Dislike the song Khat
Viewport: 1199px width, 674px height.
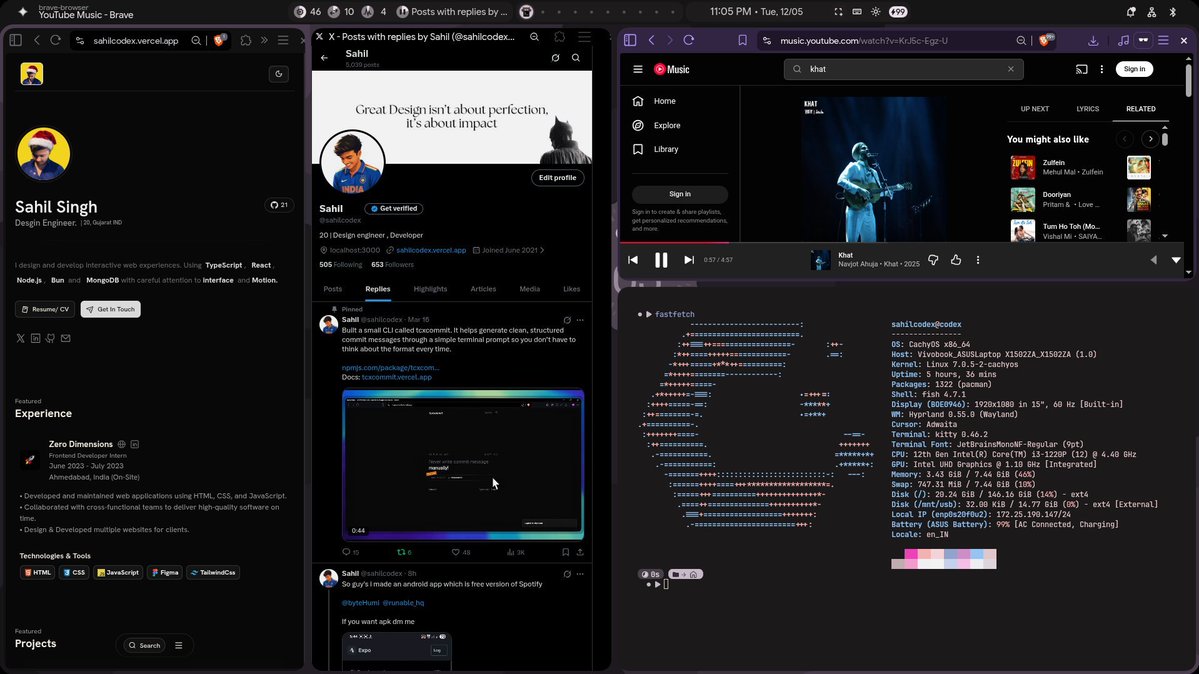(933, 260)
